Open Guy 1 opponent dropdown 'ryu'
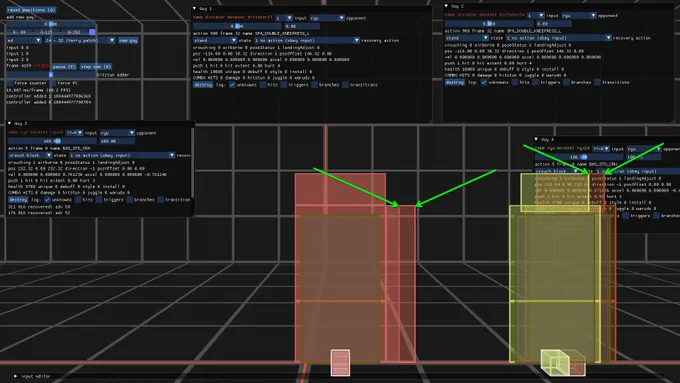The image size is (680, 383). [x=327, y=18]
